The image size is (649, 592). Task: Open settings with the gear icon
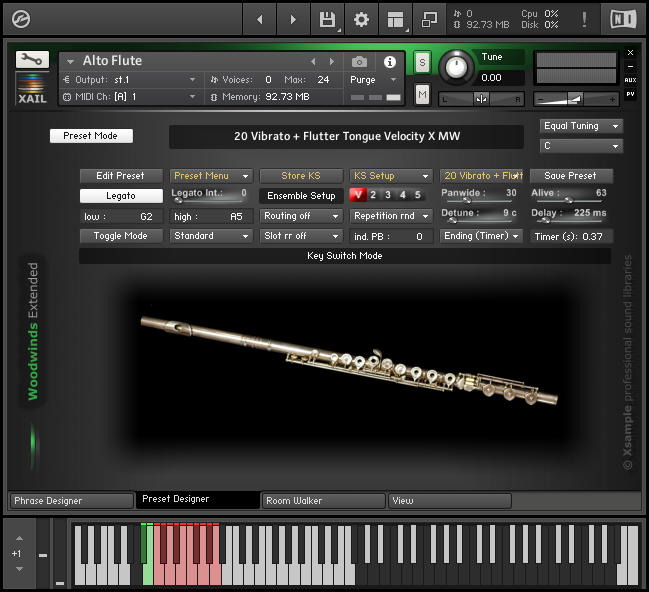[x=361, y=19]
